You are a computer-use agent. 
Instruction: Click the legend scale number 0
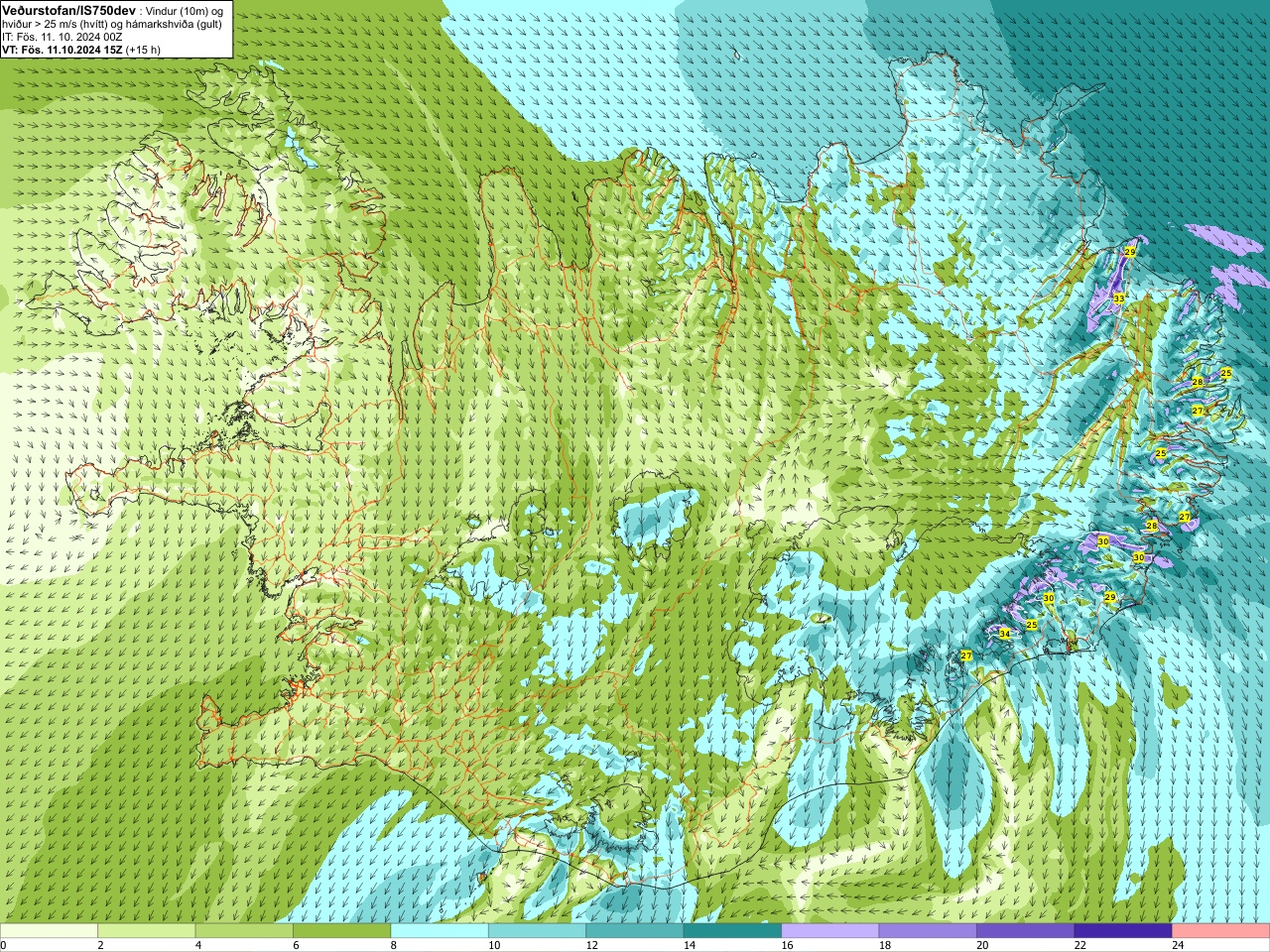pos(4,945)
